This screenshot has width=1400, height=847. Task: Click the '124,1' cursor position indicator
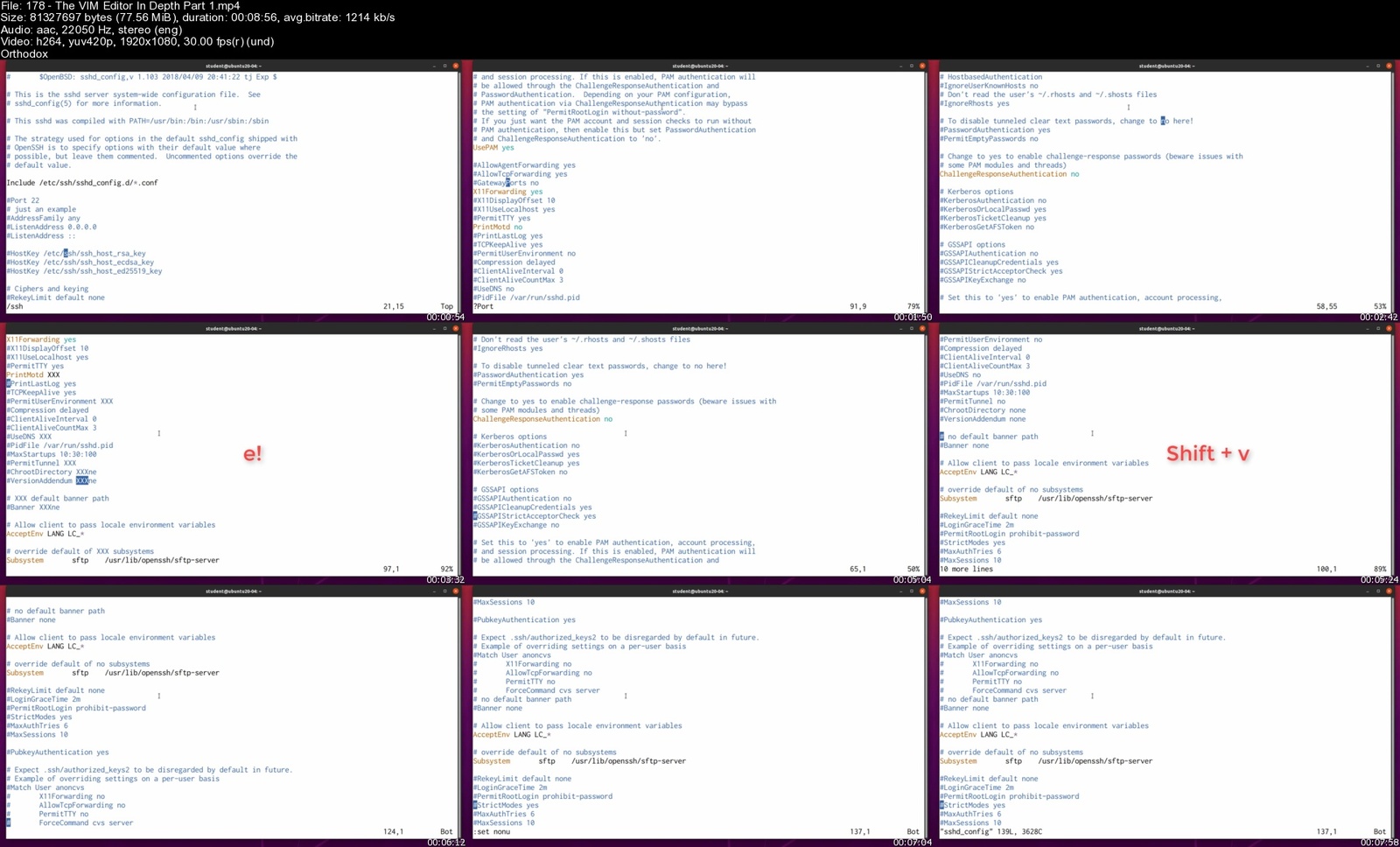393,831
